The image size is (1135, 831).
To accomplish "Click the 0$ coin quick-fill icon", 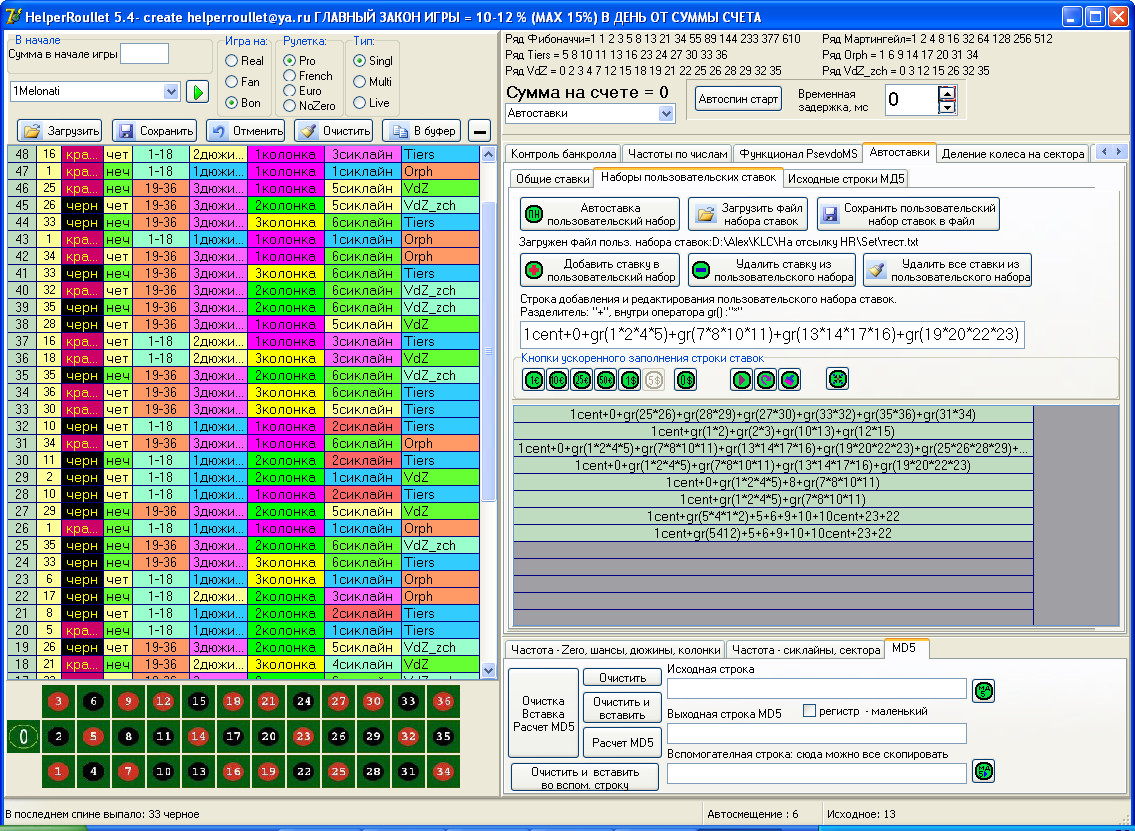I will (685, 380).
